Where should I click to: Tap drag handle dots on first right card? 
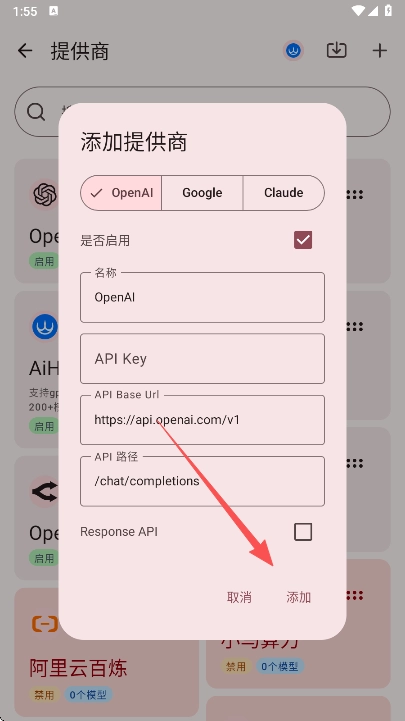click(x=354, y=195)
